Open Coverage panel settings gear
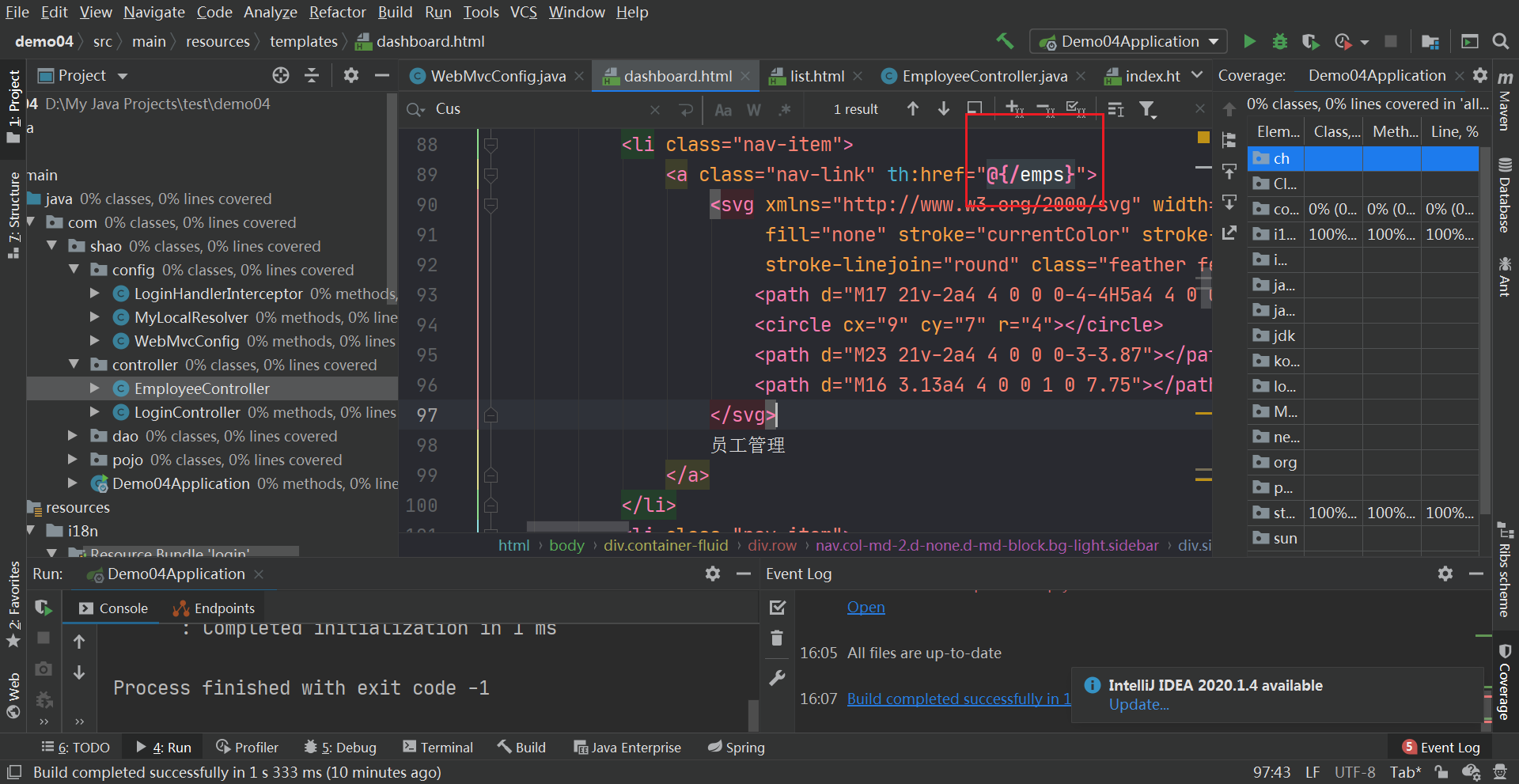The image size is (1519, 784). [1480, 75]
